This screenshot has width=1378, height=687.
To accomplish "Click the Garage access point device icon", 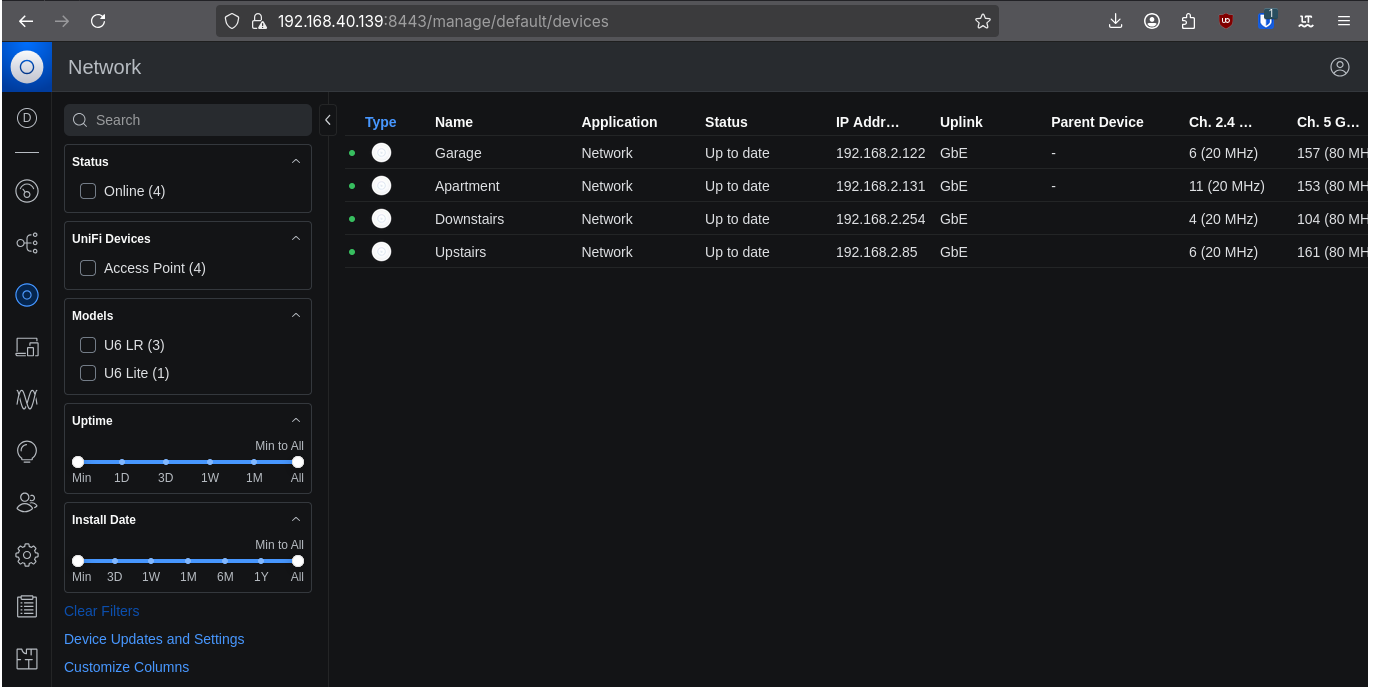I will (x=381, y=153).
